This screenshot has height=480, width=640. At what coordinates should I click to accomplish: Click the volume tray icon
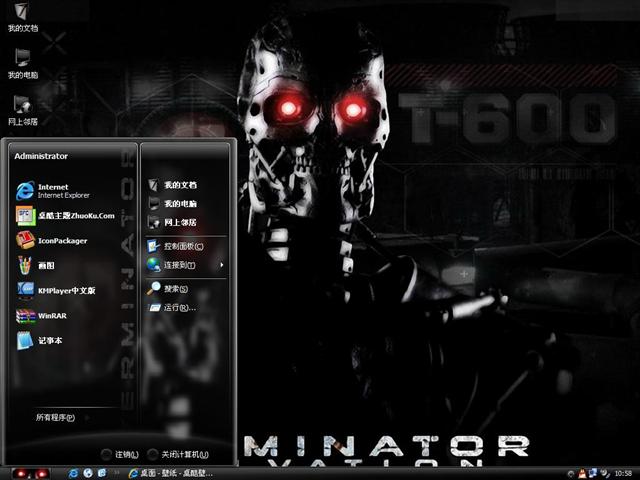605,473
